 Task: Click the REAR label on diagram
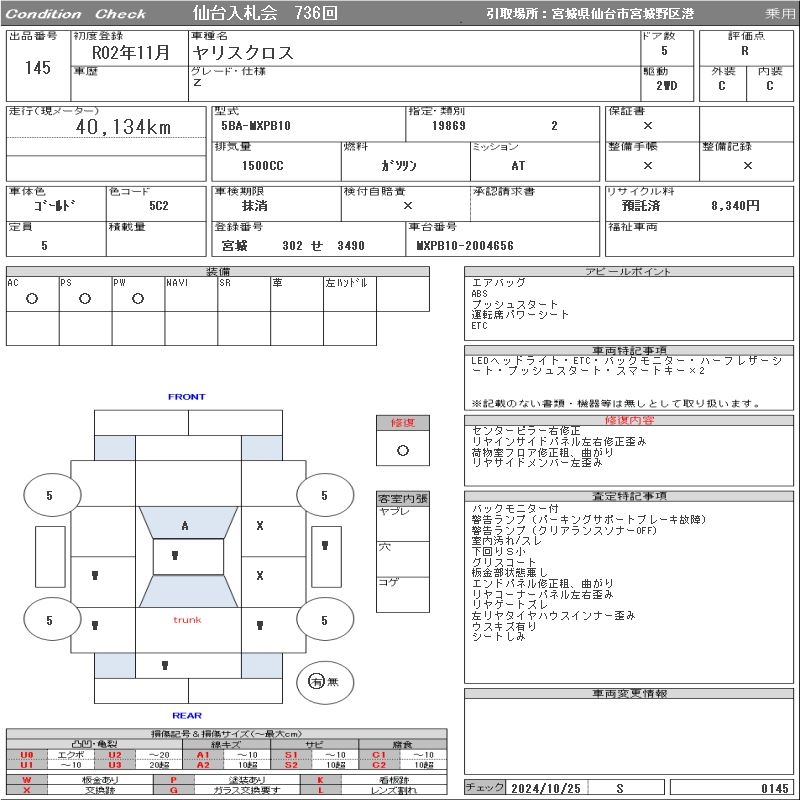187,716
